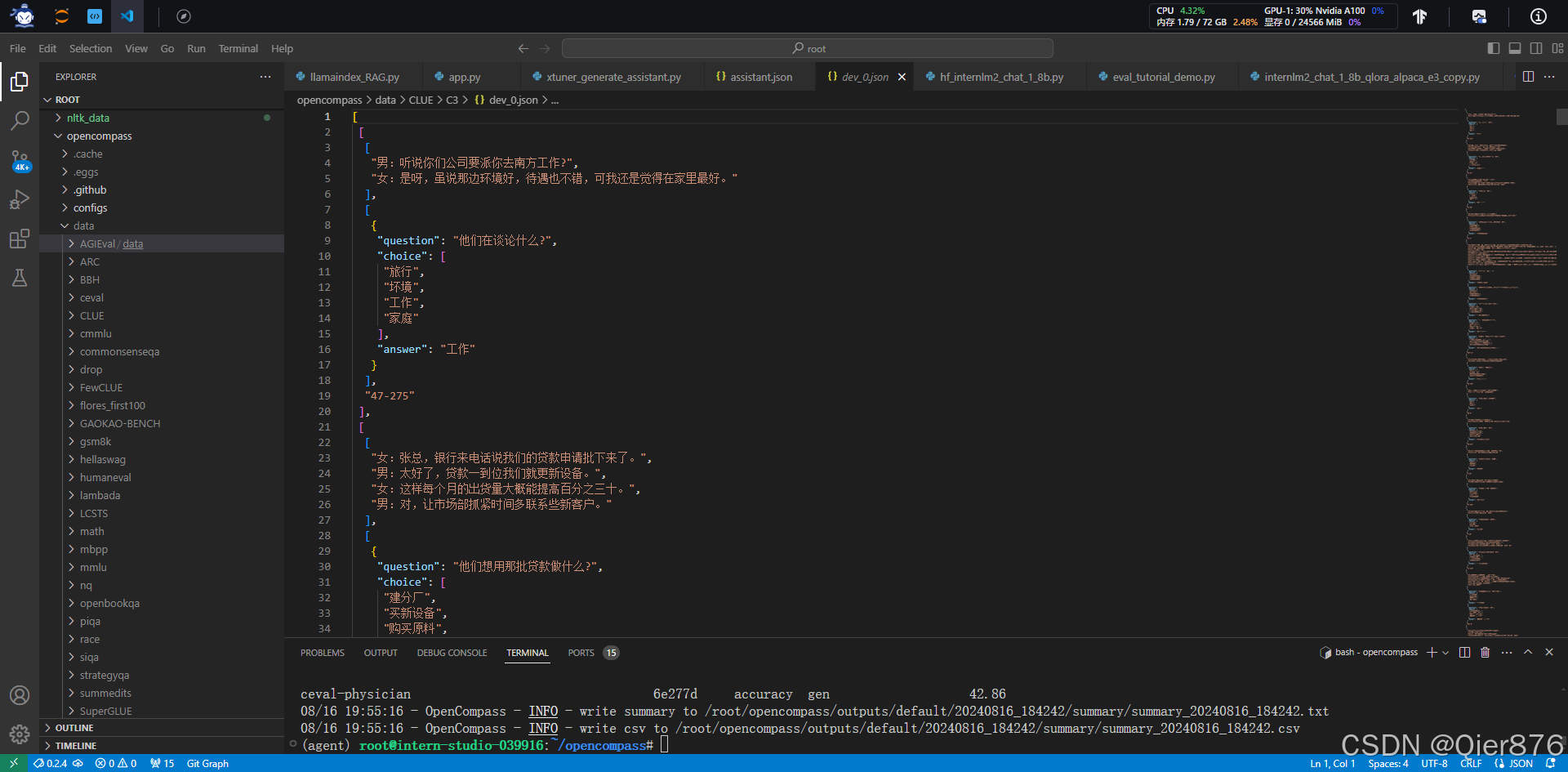Open the Accounts menu icon
Image resolution: width=1568 pixels, height=772 pixels.
click(20, 695)
